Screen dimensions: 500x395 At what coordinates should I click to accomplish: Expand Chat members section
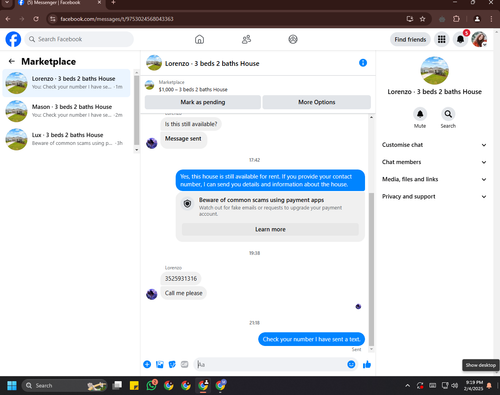[x=434, y=162]
